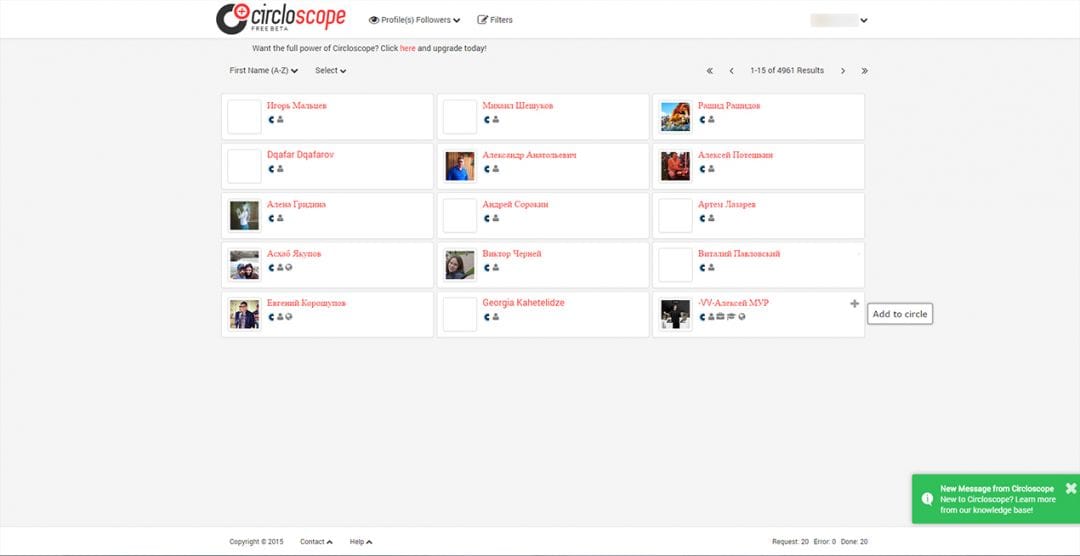Click the empty avatar on Georgia Kahetelidze's card

click(459, 314)
